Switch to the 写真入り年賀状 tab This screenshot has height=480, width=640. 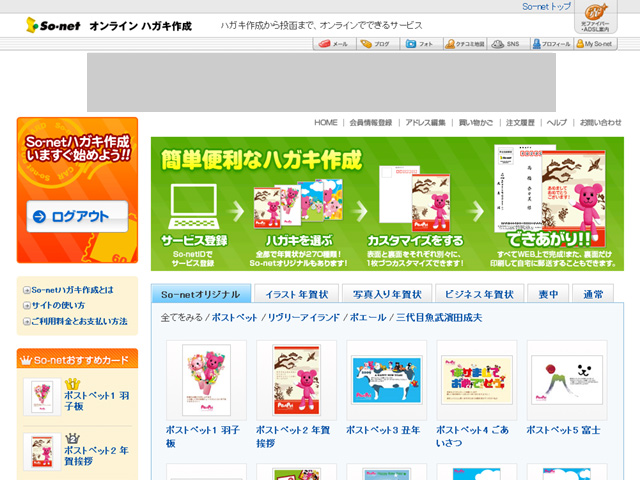(387, 294)
